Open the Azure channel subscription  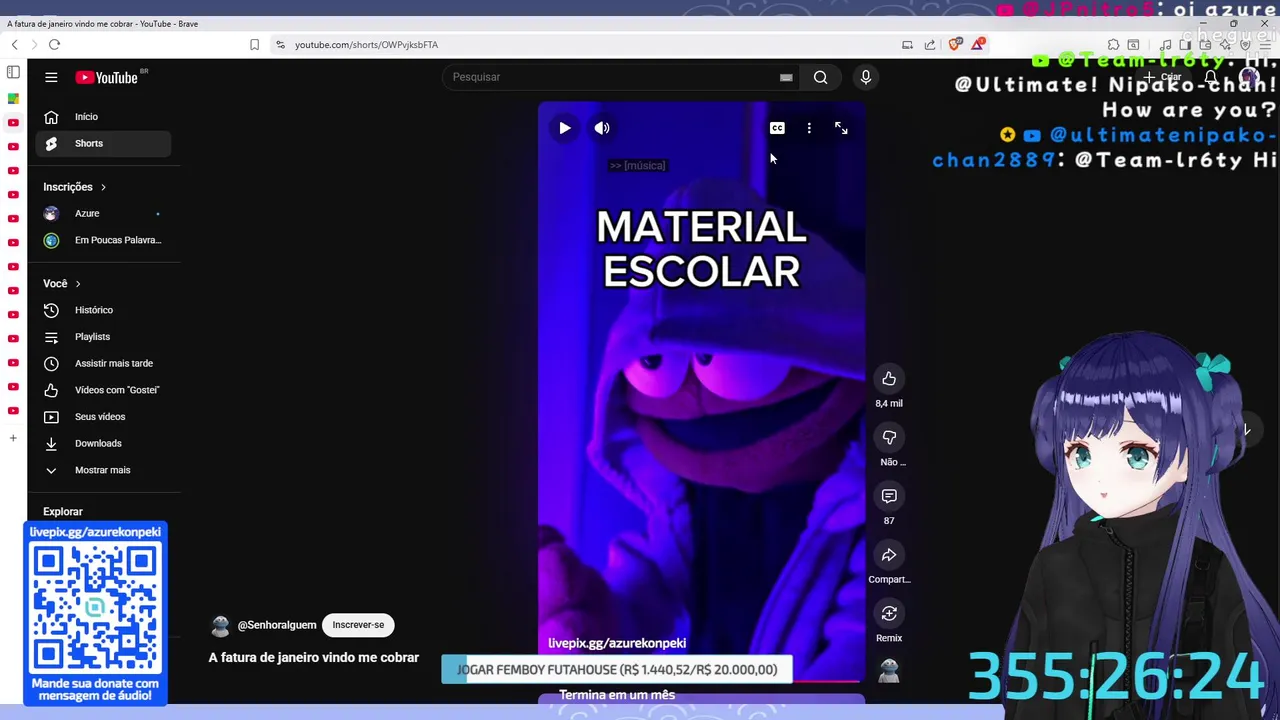[103, 213]
